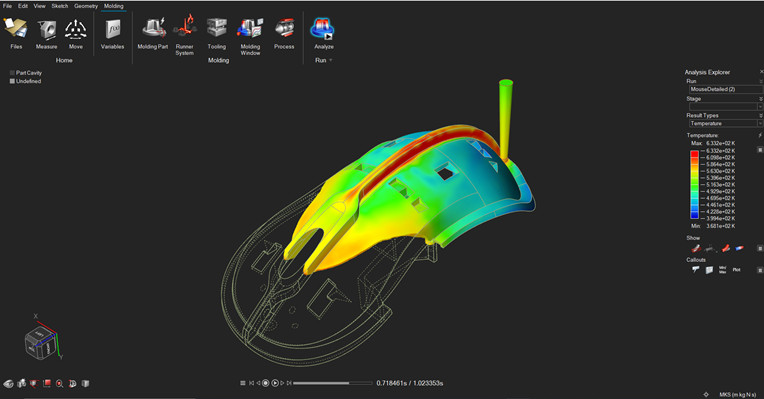Open the Geometry ribbon tab
The width and height of the screenshot is (764, 399).
pyautogui.click(x=86, y=6)
